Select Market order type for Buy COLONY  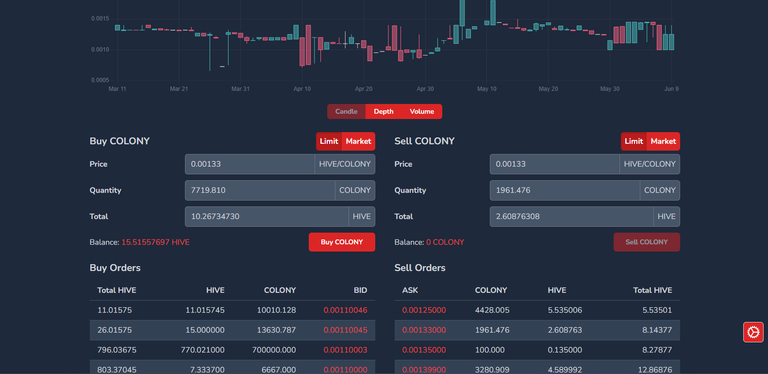[x=359, y=141]
